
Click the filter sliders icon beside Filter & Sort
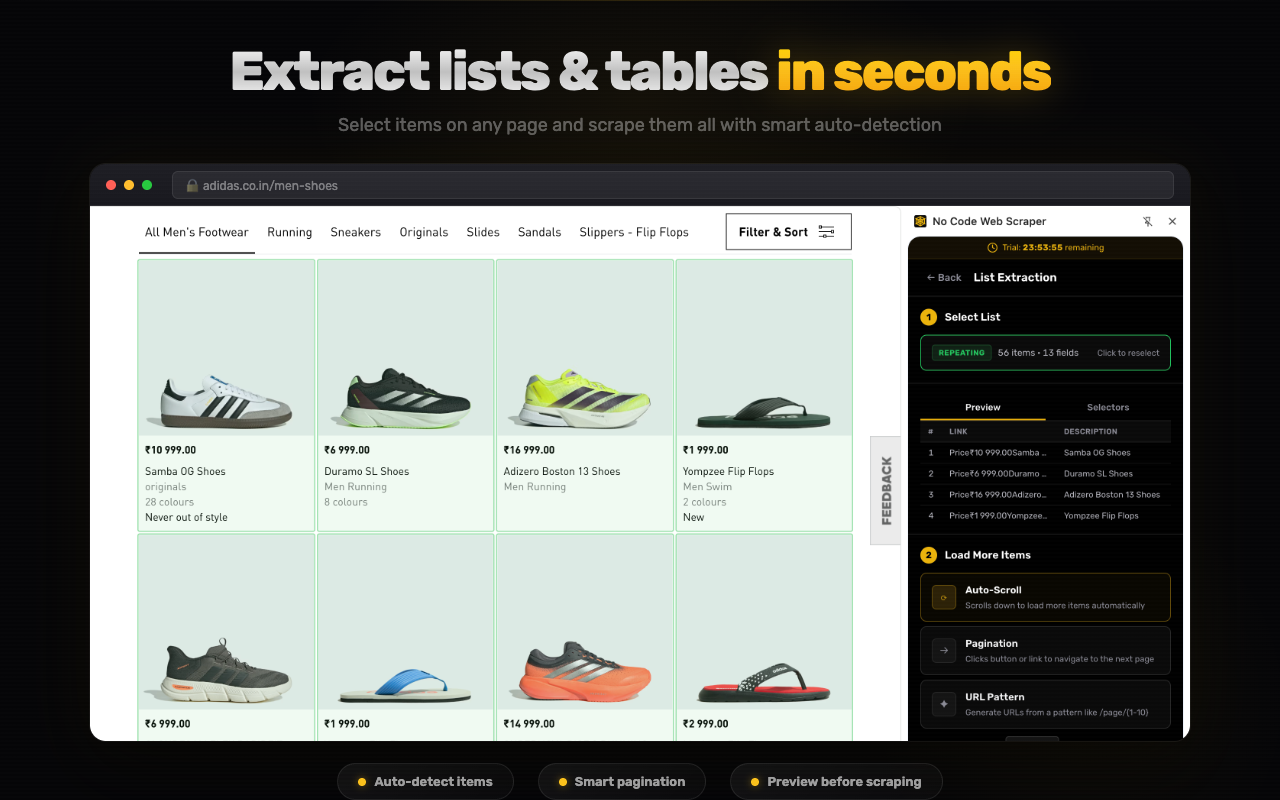[826, 232]
